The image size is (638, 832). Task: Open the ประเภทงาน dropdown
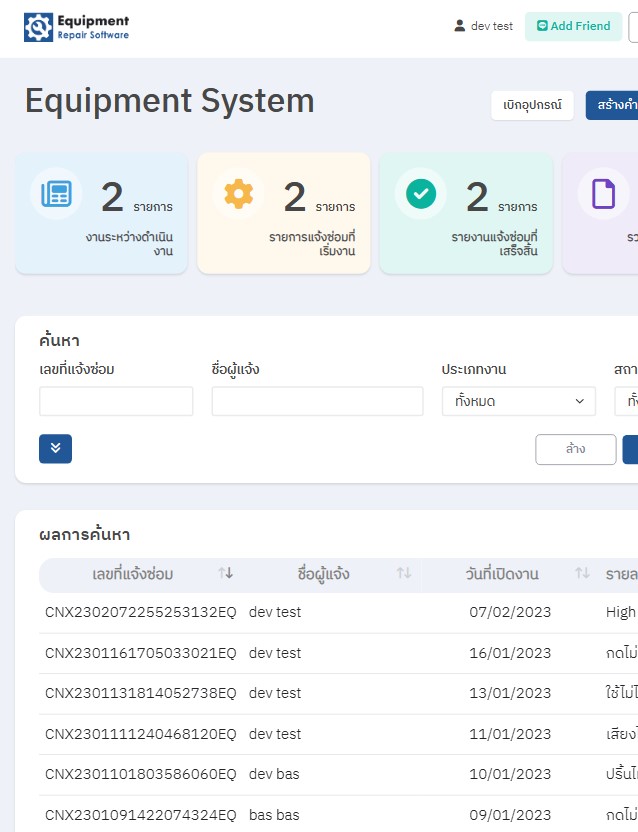click(x=518, y=401)
